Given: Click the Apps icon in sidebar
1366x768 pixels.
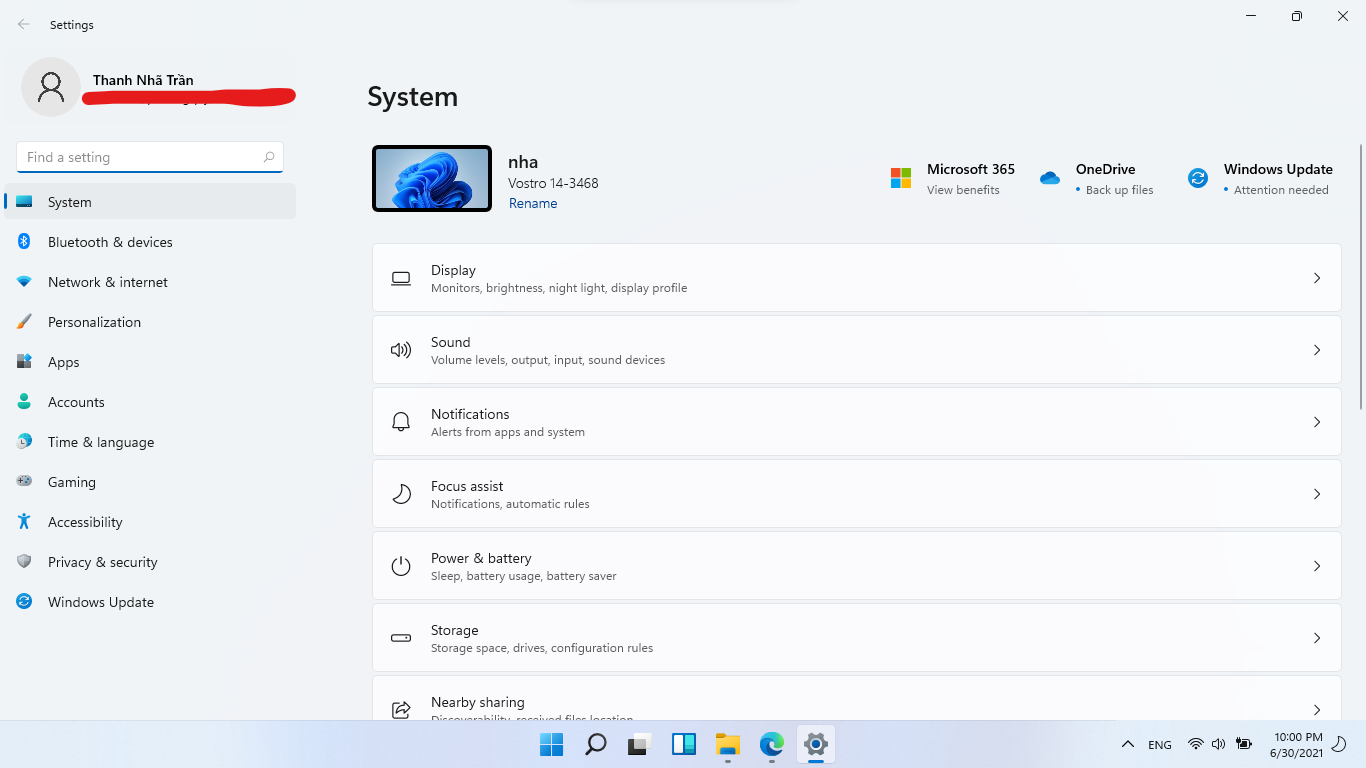Looking at the screenshot, I should 24,362.
